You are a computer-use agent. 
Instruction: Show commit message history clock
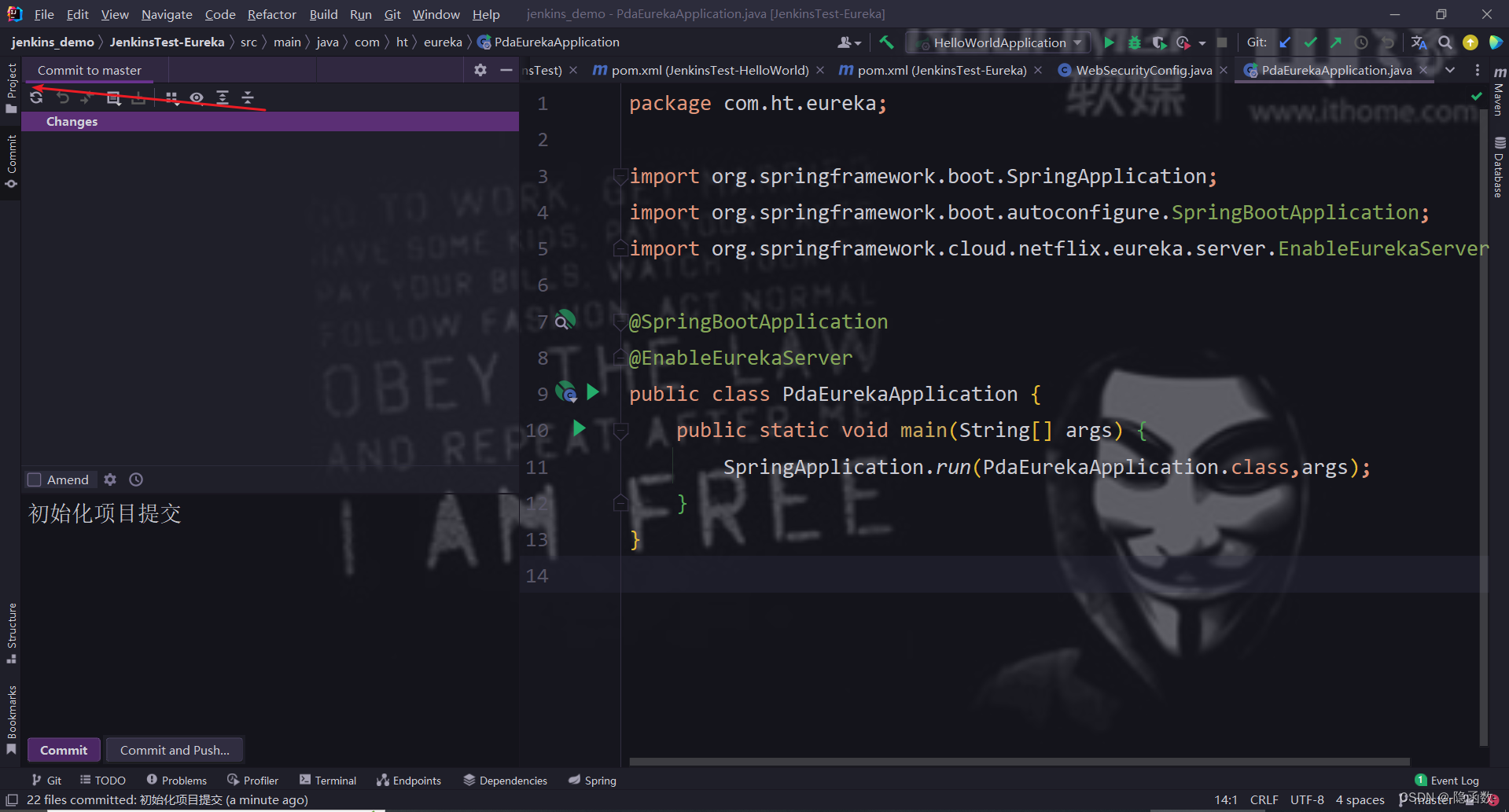(x=136, y=479)
